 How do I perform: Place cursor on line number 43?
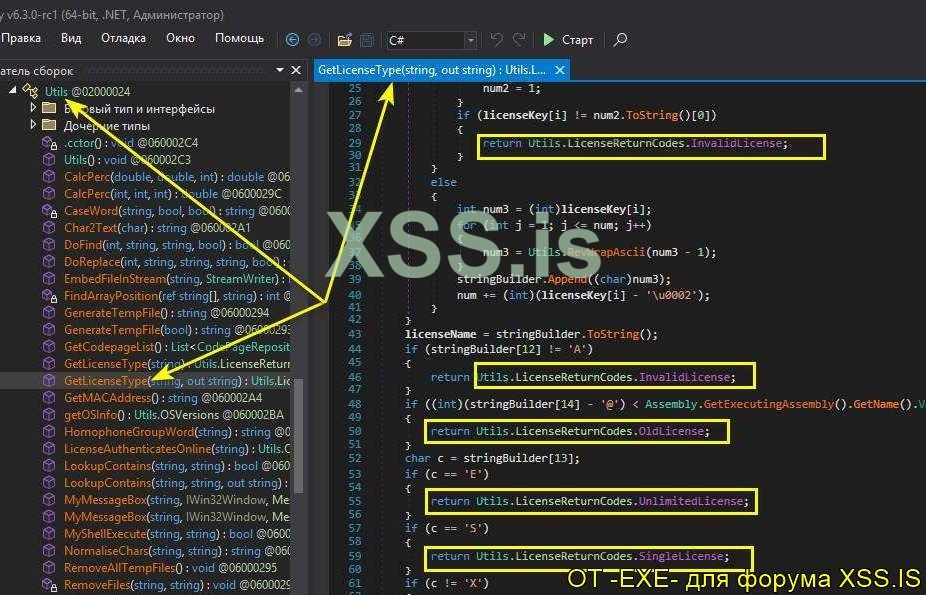354,334
